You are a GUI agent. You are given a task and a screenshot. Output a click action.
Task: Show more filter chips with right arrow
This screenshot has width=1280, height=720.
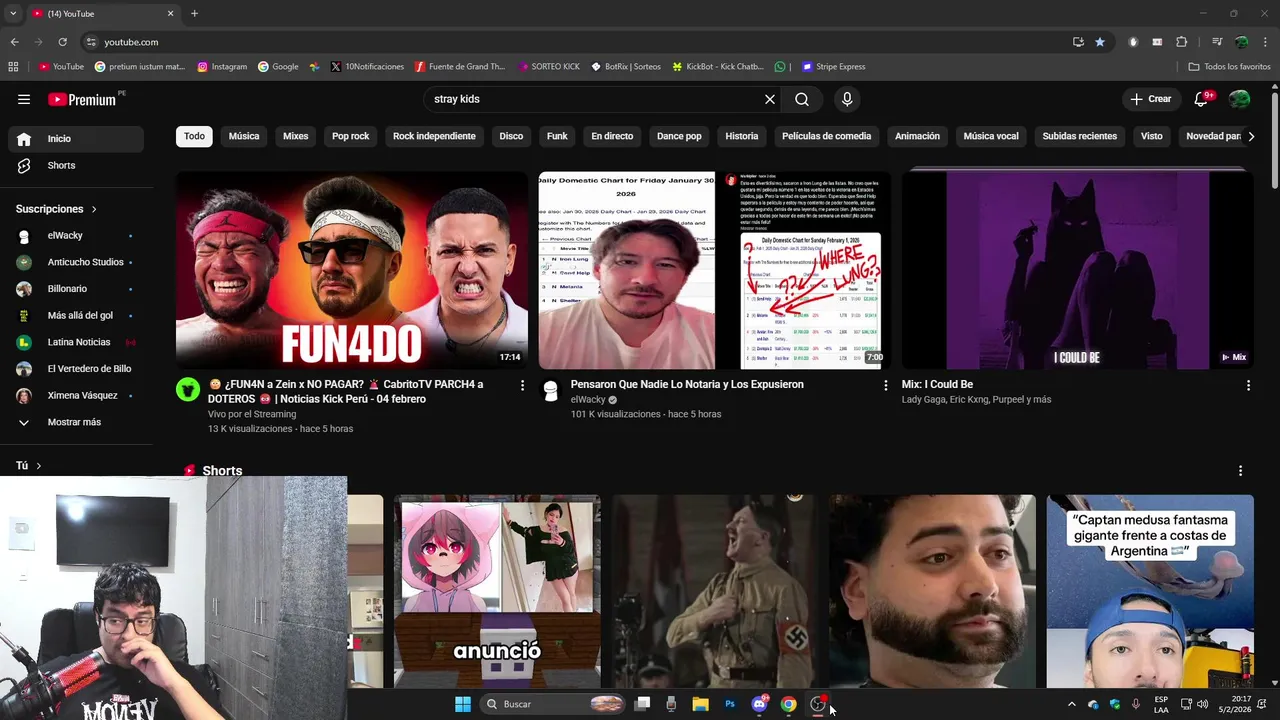pos(1250,136)
